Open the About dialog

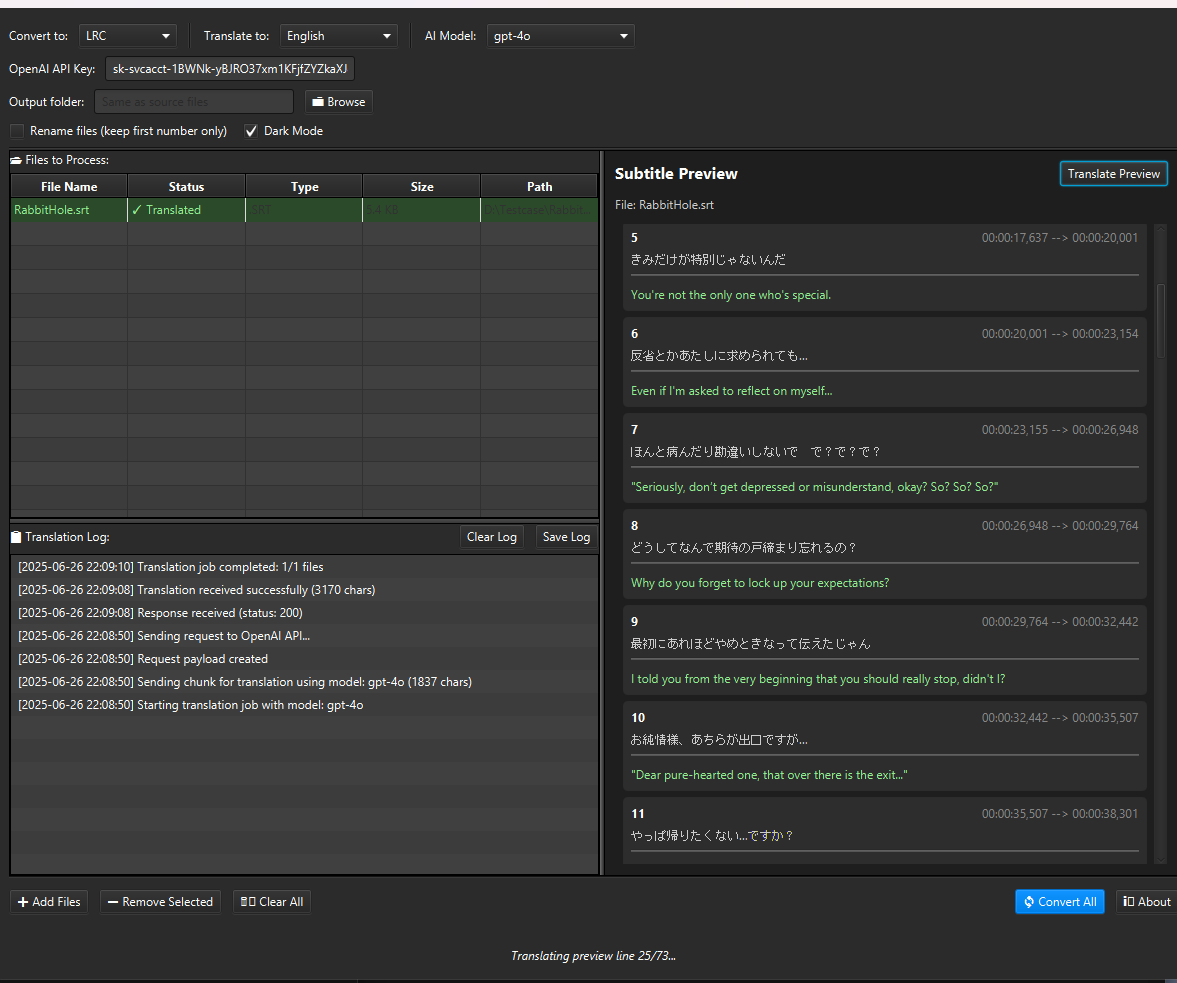1146,902
